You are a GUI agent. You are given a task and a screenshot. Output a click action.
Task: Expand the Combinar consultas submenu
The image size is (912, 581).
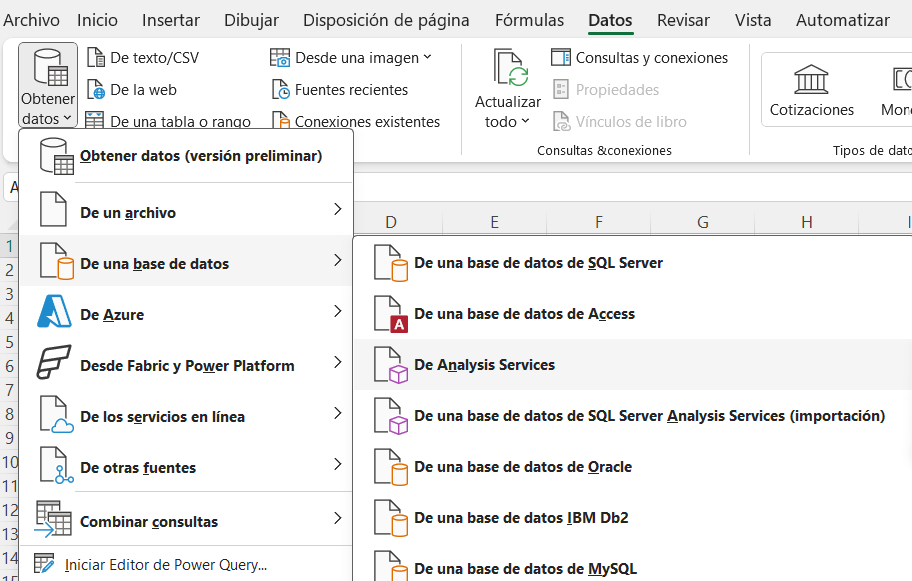tap(337, 521)
